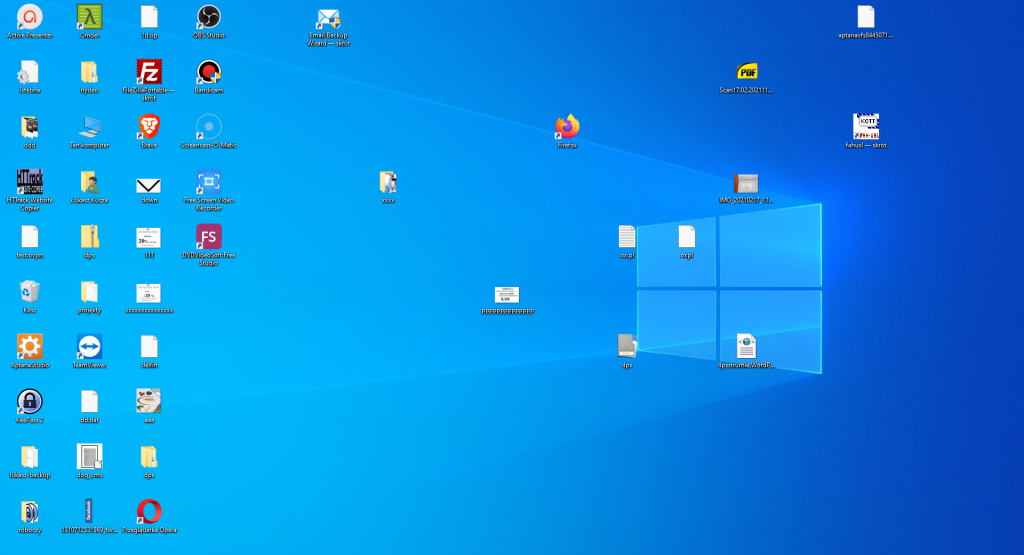
Task: Select the Cmder shortcut icon
Action: [89, 17]
